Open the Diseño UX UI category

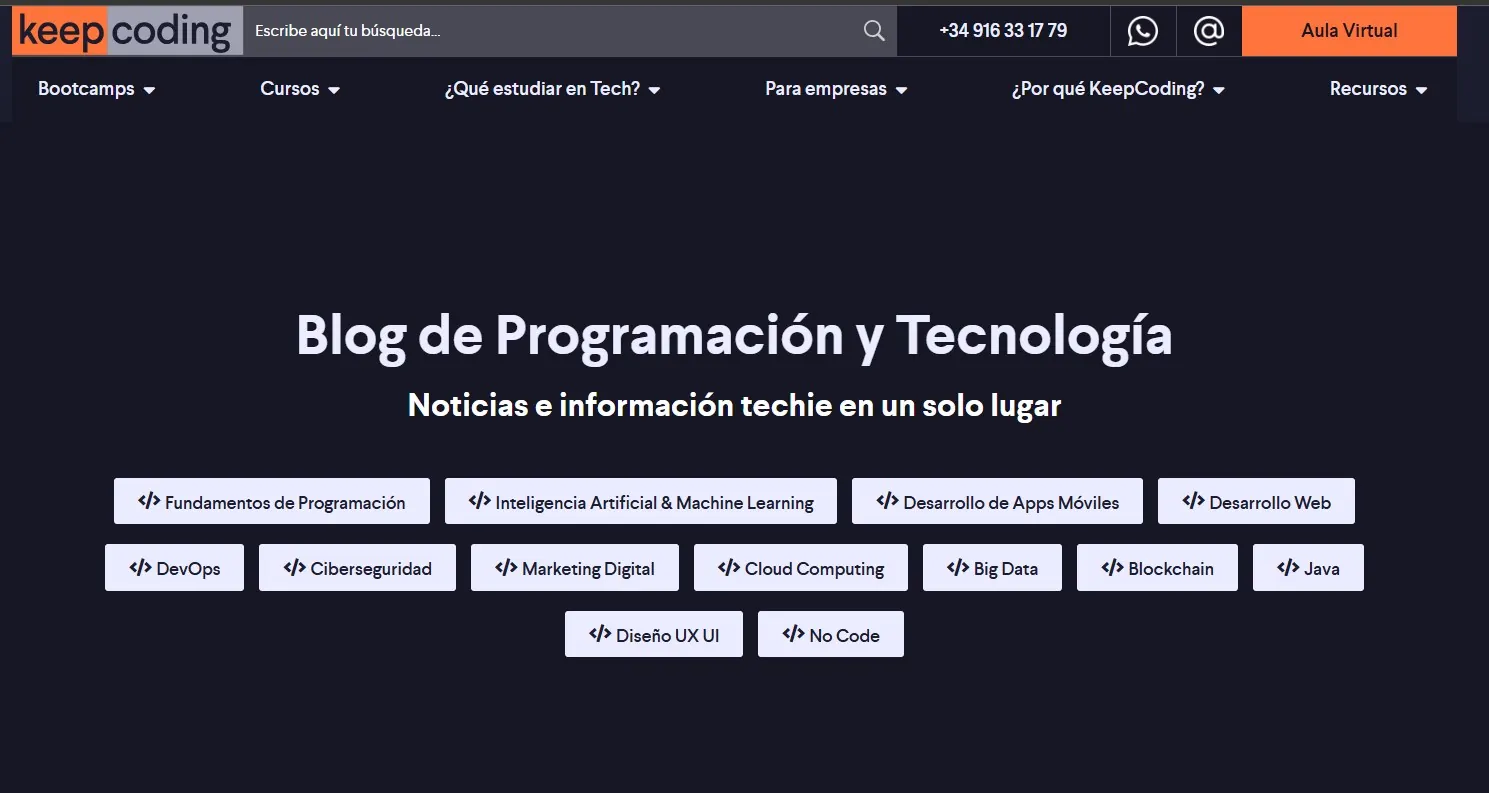(653, 633)
